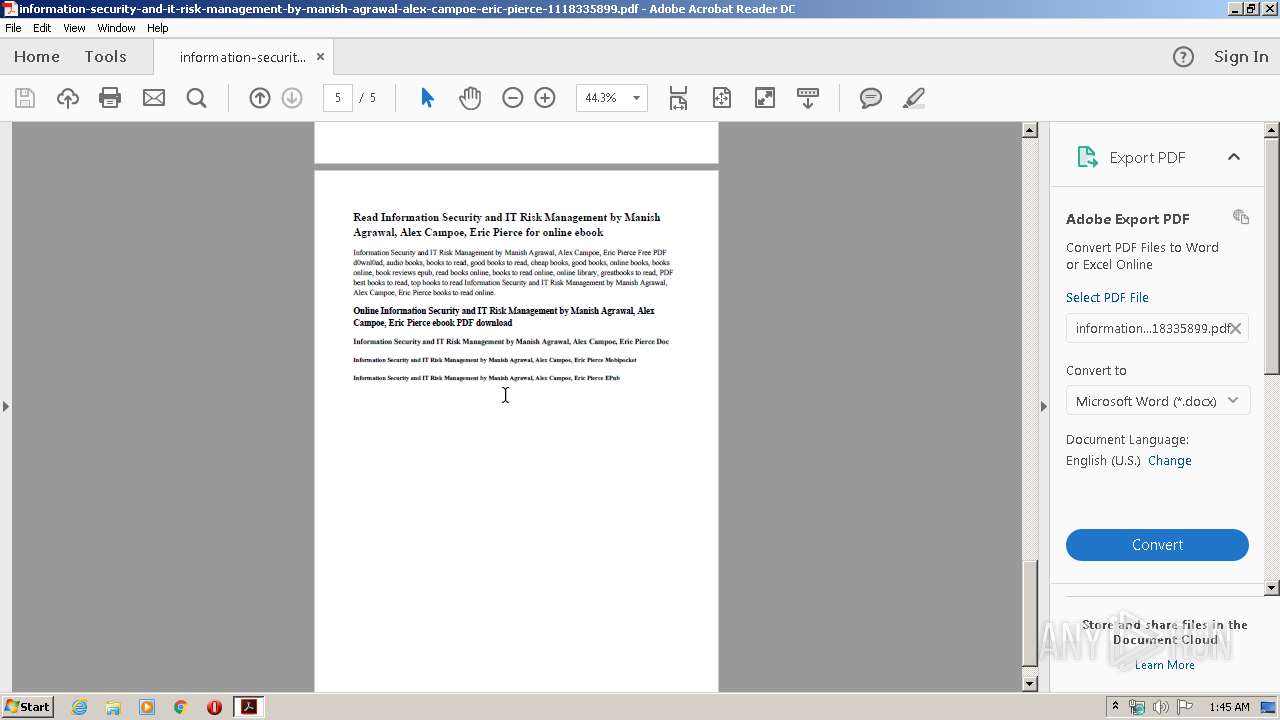
Task: Activate the Hand pan tool
Action: coord(470,98)
